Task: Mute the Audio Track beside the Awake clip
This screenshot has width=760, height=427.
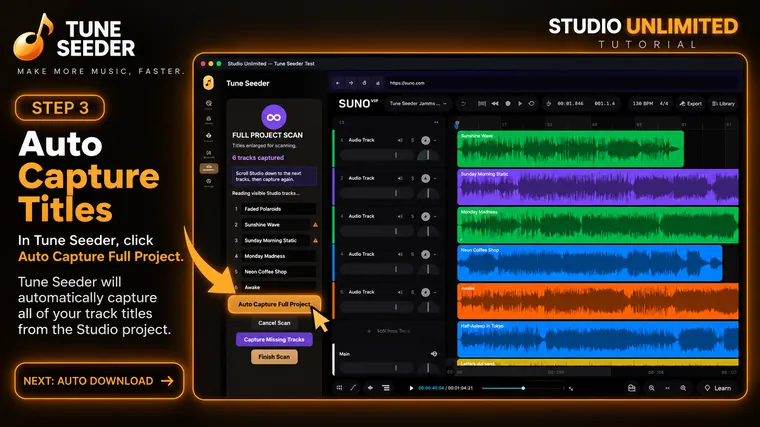Action: click(x=400, y=292)
